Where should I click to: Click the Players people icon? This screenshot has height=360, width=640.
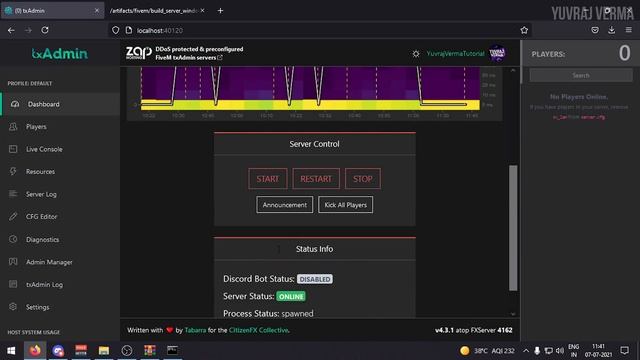click(x=13, y=127)
